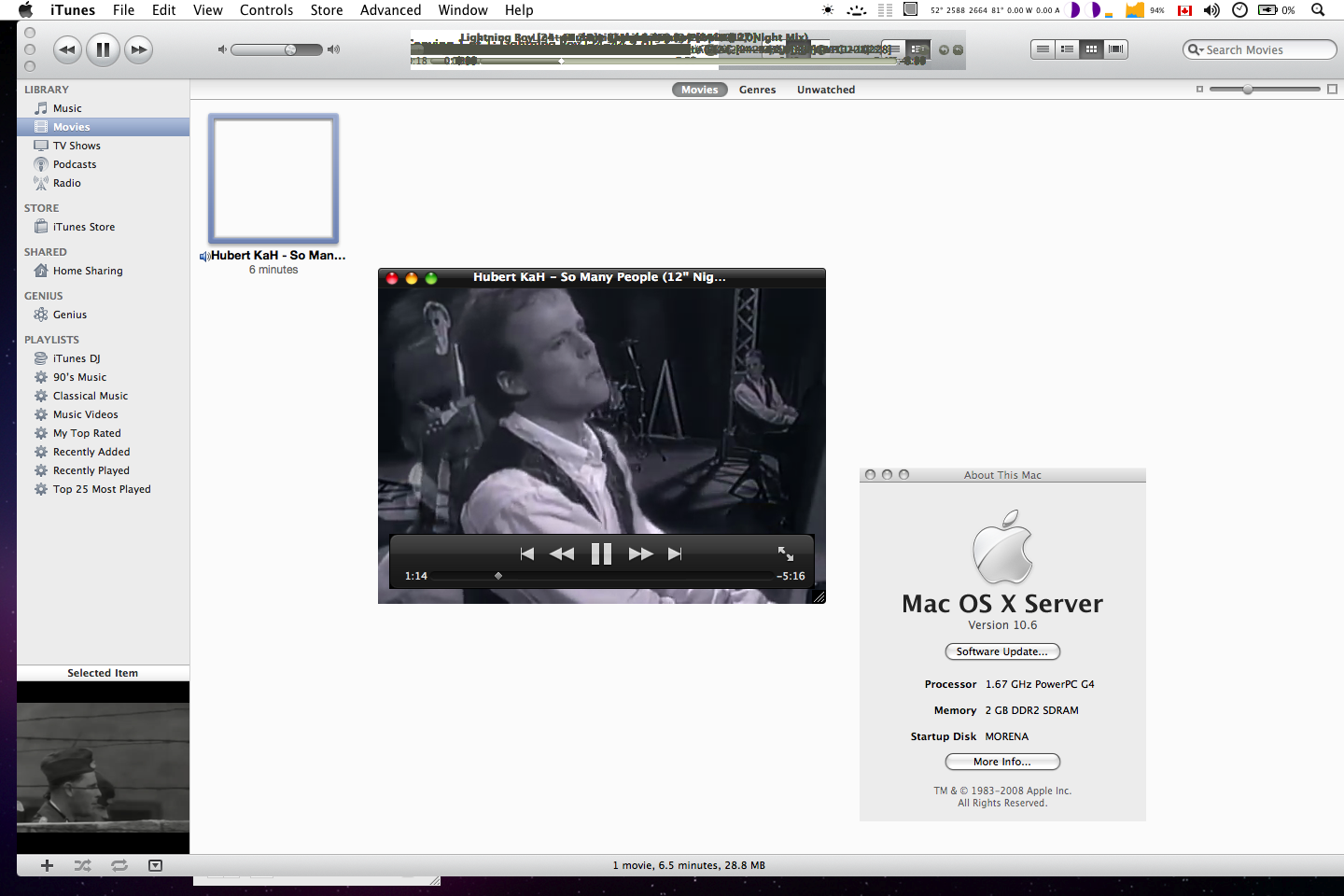This screenshot has height=896, width=1344.
Task: Rewind the video in player window
Action: click(x=562, y=553)
